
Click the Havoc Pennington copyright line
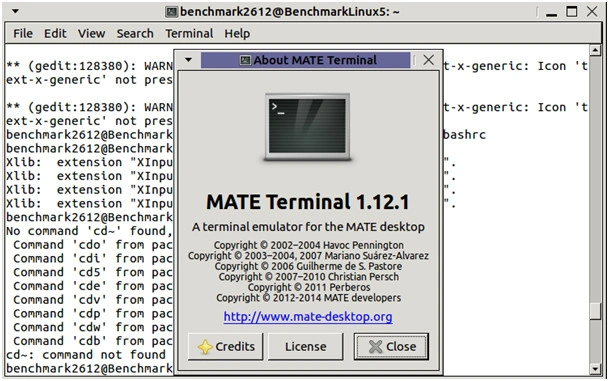(308, 245)
